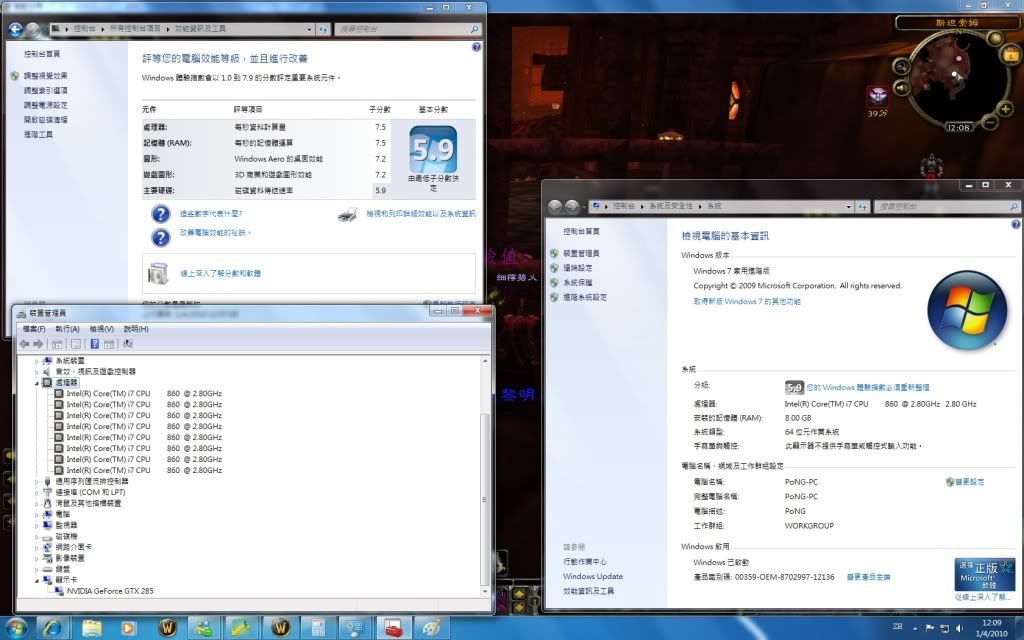The height and width of the screenshot is (640, 1024).
Task: Click the 5.9 rating badge in System window
Action: coord(795,387)
